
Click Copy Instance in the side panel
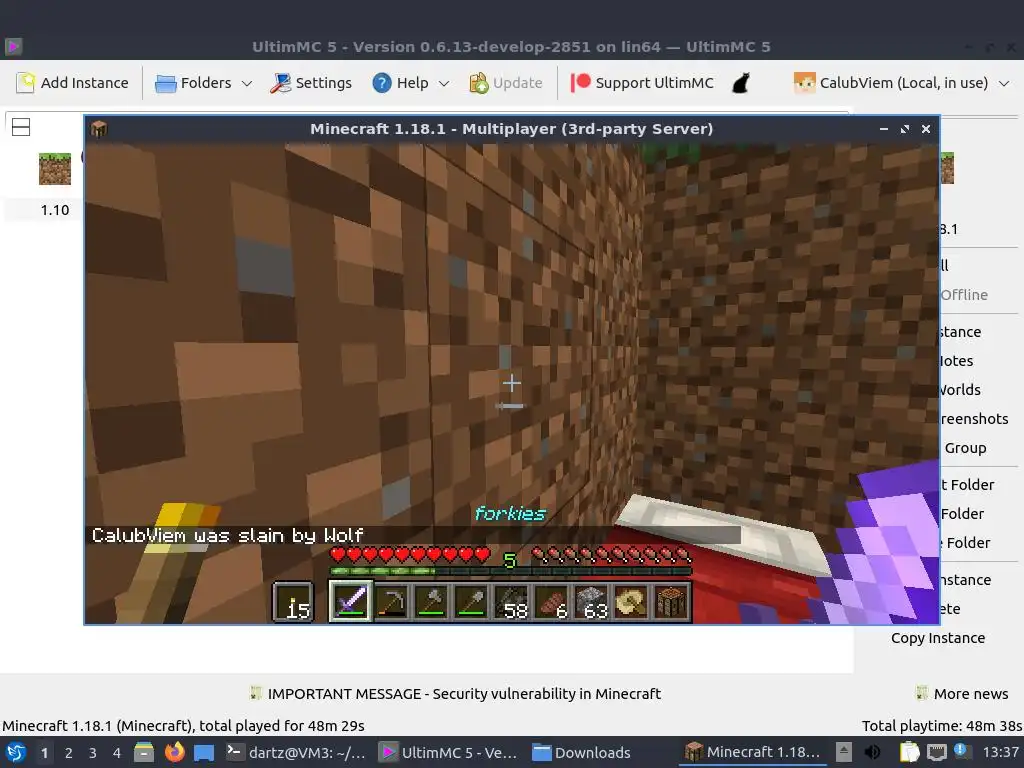coord(938,638)
